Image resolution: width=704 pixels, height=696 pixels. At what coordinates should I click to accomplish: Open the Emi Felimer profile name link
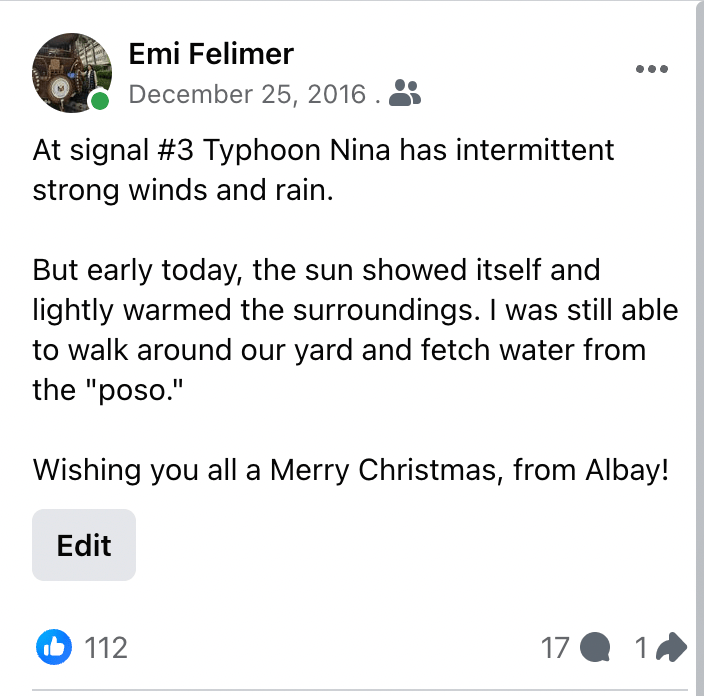[x=212, y=54]
